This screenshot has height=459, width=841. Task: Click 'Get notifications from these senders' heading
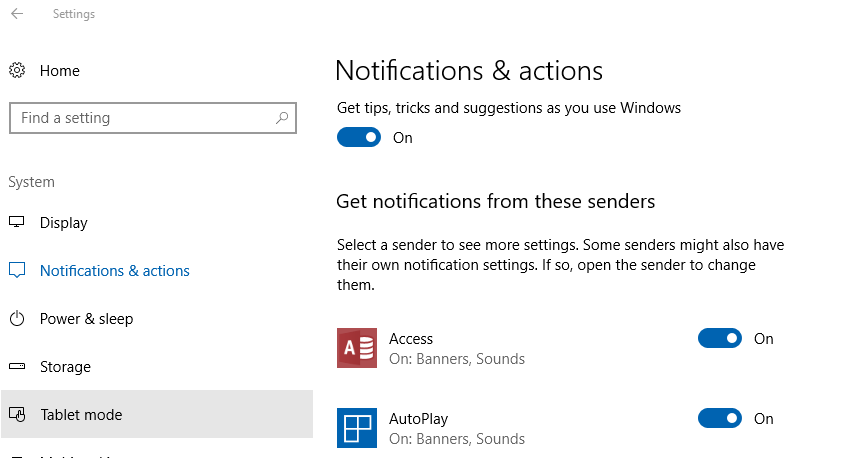[x=496, y=201]
